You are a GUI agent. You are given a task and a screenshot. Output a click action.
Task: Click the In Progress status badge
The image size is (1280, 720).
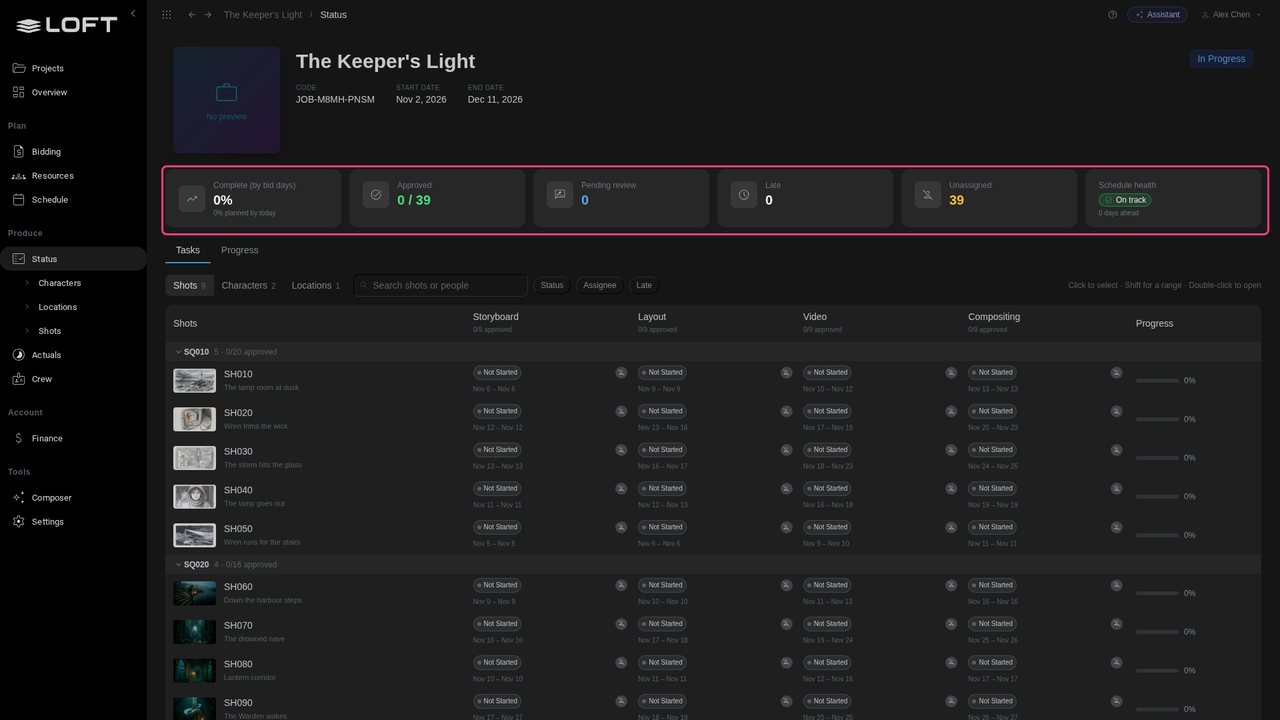(1221, 59)
